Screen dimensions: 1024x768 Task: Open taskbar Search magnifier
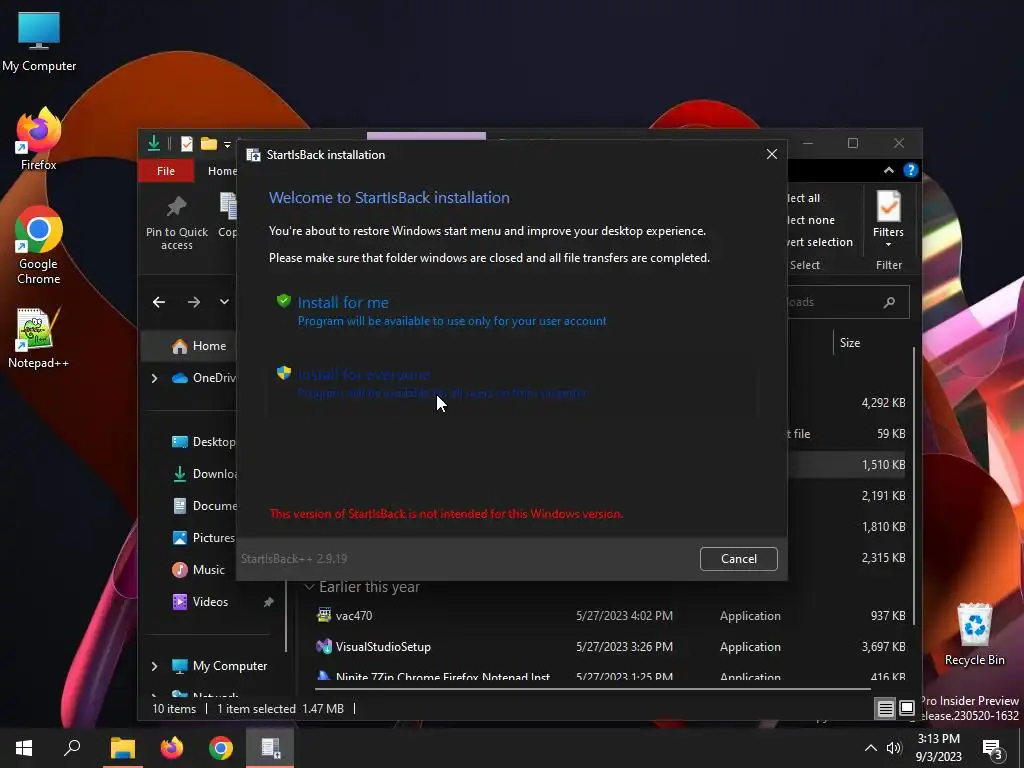(x=72, y=748)
